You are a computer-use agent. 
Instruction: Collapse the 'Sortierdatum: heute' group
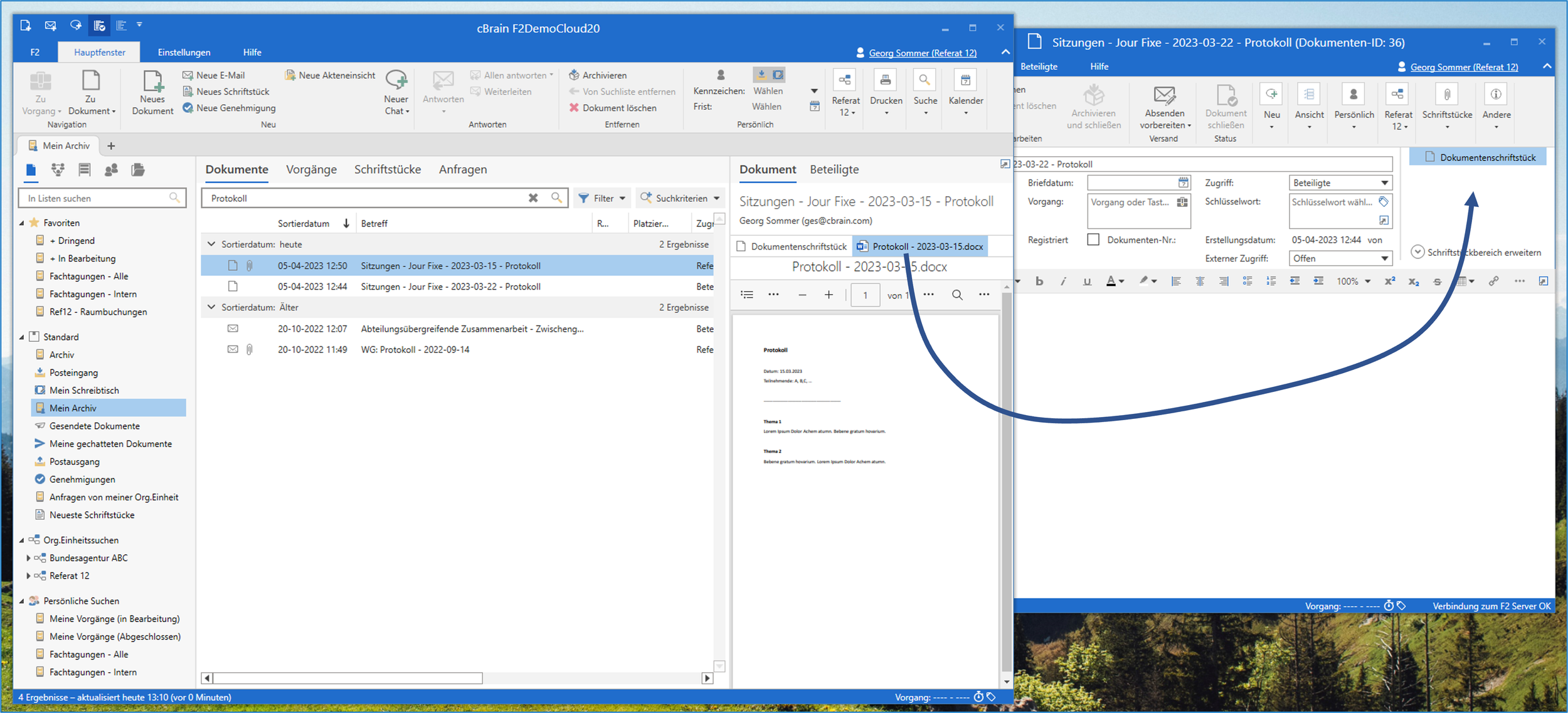211,244
